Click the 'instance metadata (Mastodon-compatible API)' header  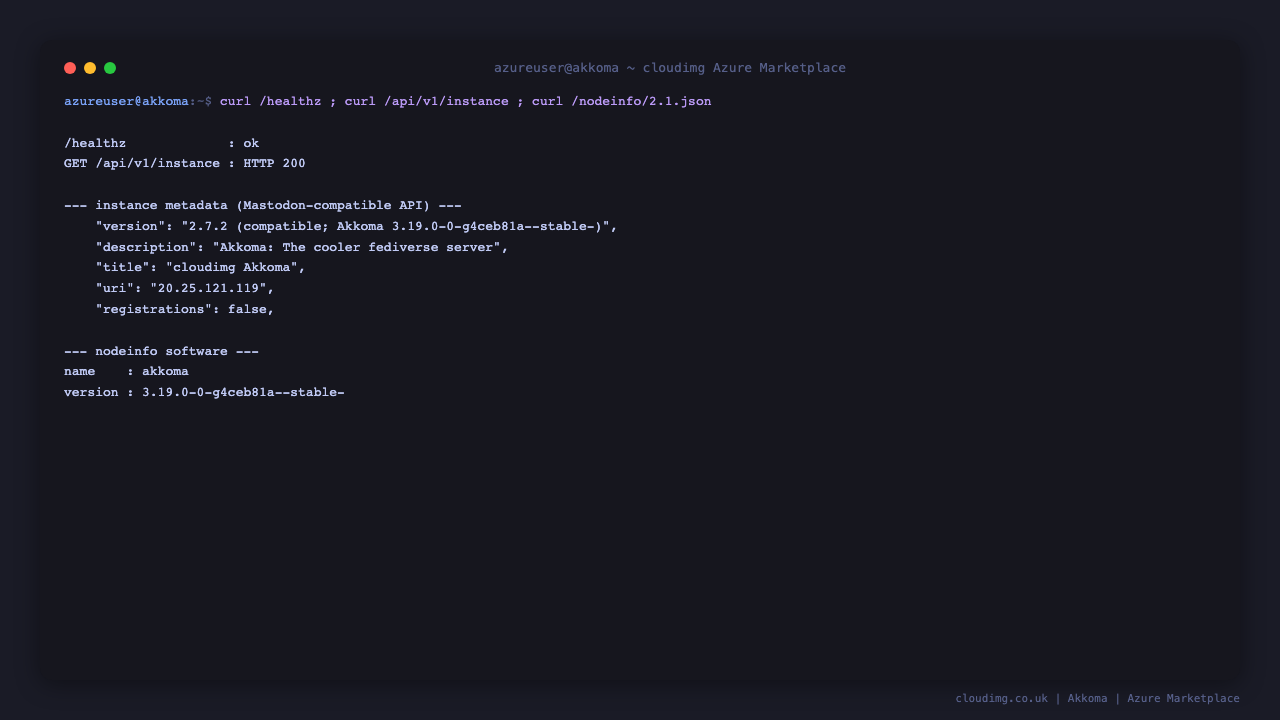click(x=263, y=205)
